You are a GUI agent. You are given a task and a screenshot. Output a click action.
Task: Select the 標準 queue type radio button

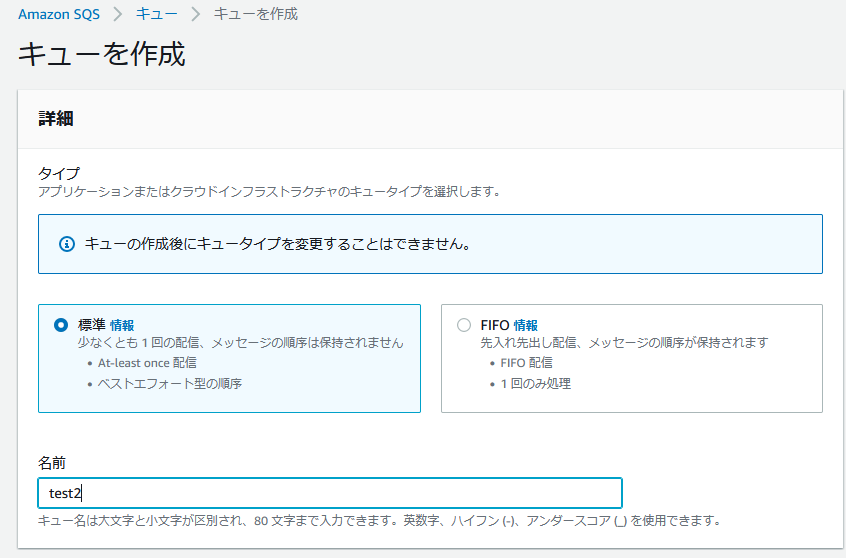pos(61,325)
